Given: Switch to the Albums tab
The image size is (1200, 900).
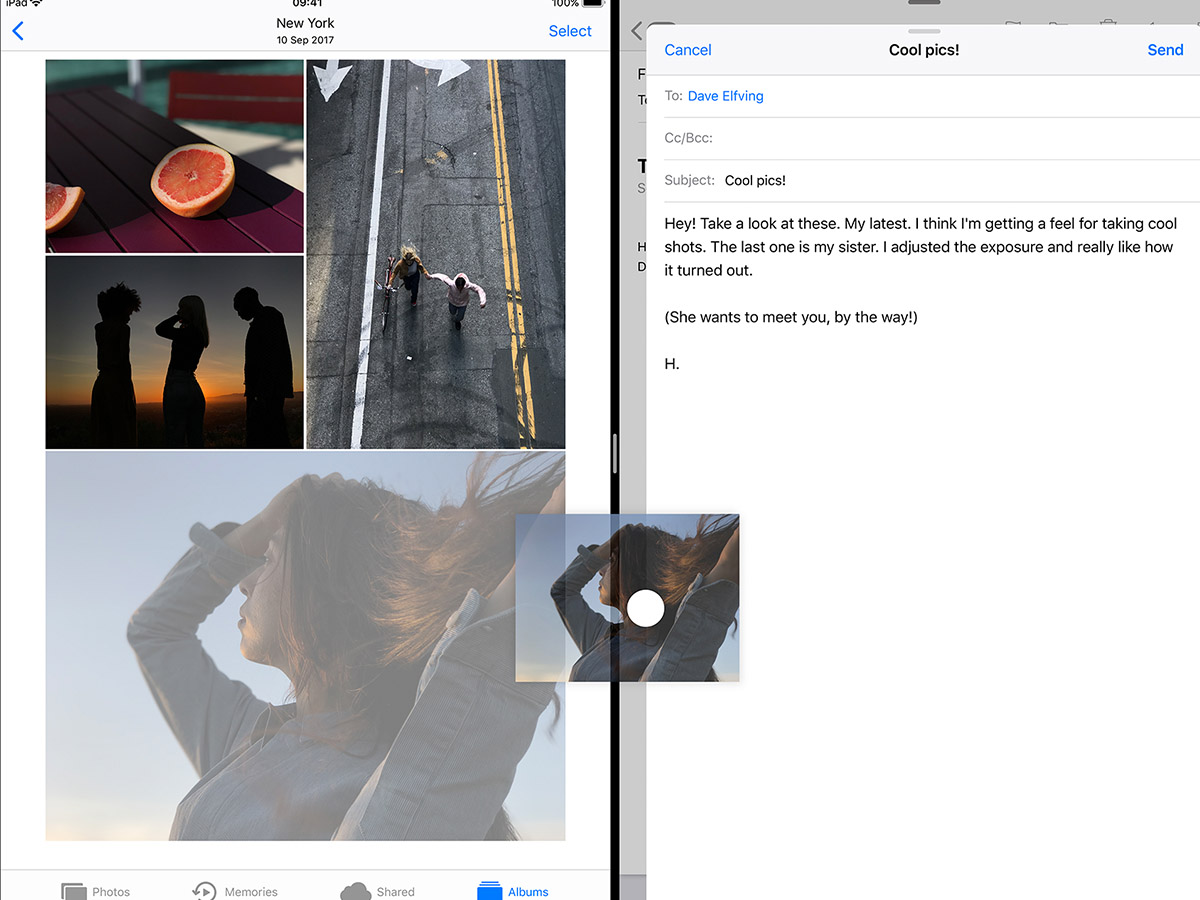Looking at the screenshot, I should 513,891.
